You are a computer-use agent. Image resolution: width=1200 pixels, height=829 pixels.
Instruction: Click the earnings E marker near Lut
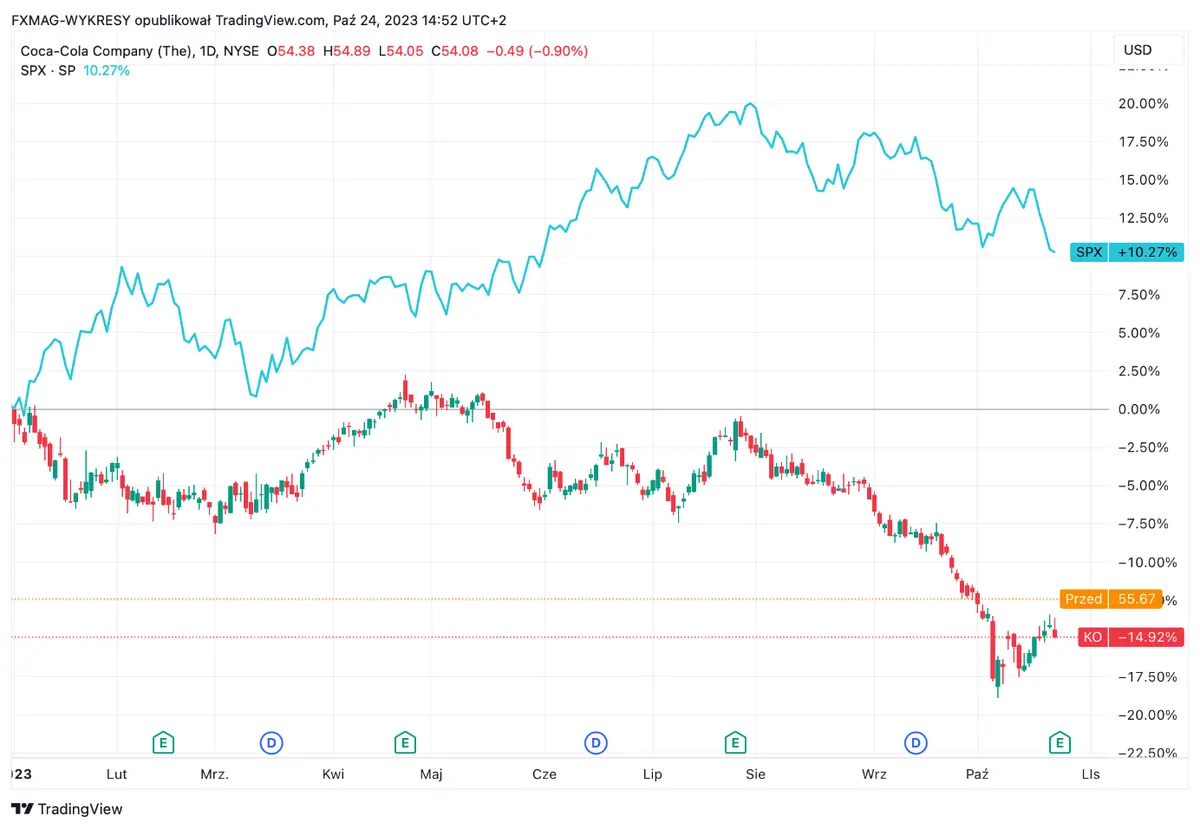[x=162, y=743]
